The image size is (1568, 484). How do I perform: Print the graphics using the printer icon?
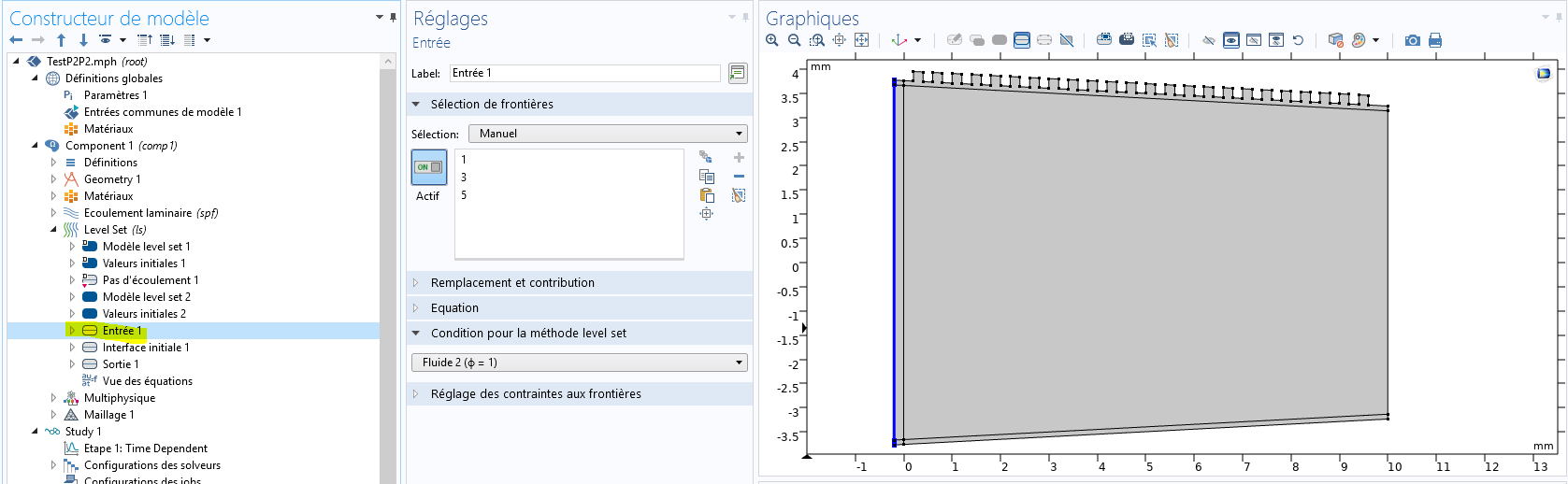pyautogui.click(x=1435, y=40)
